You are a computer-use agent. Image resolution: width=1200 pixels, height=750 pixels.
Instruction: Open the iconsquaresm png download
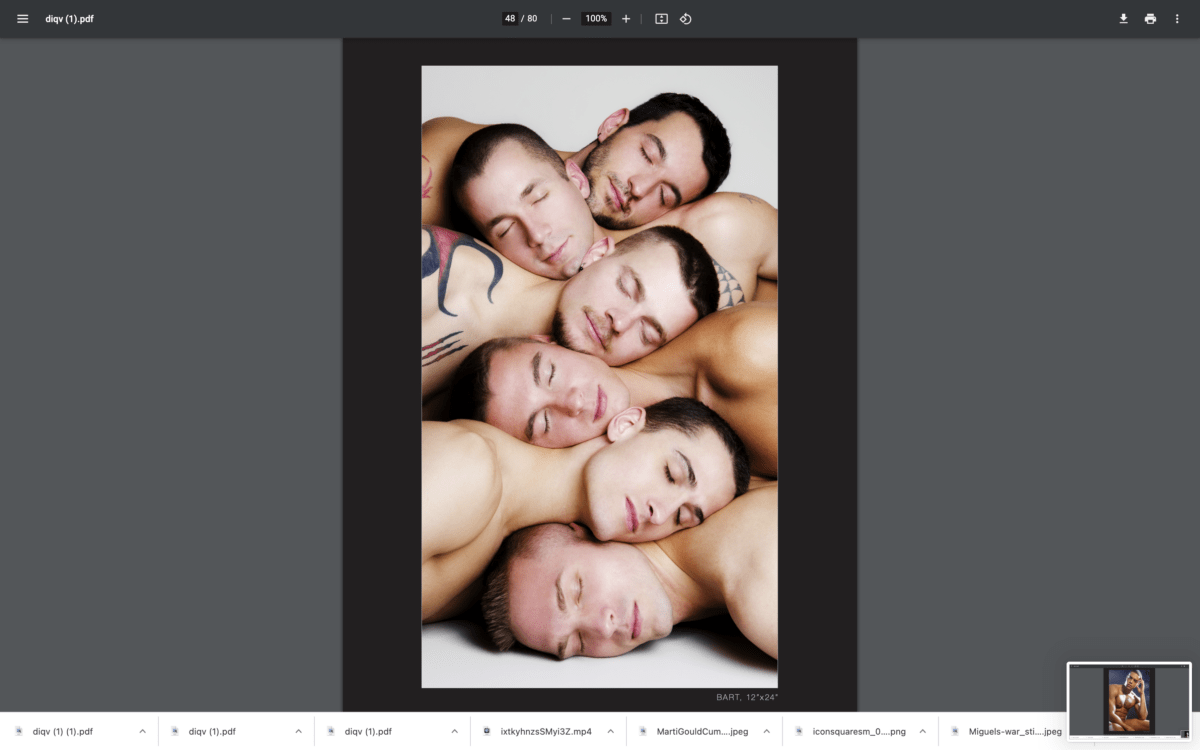859,731
